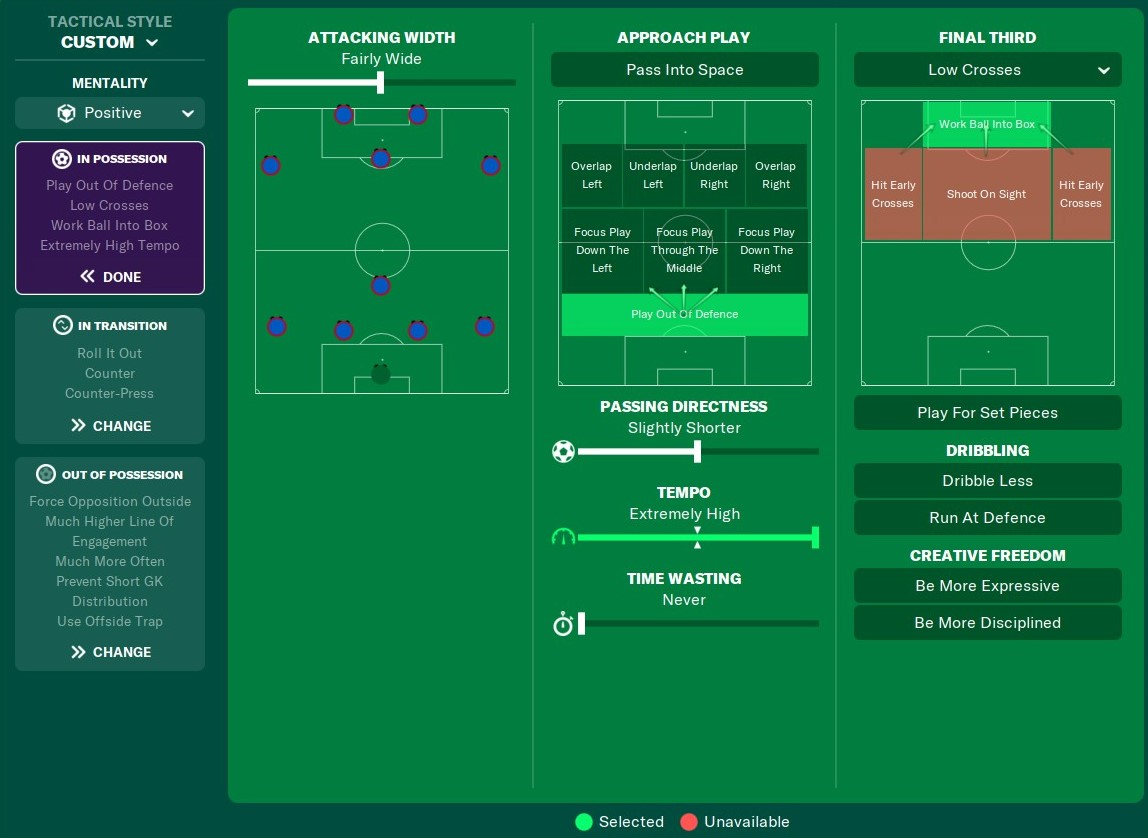Click the In Possession football icon
The width and height of the screenshot is (1148, 838).
62,159
